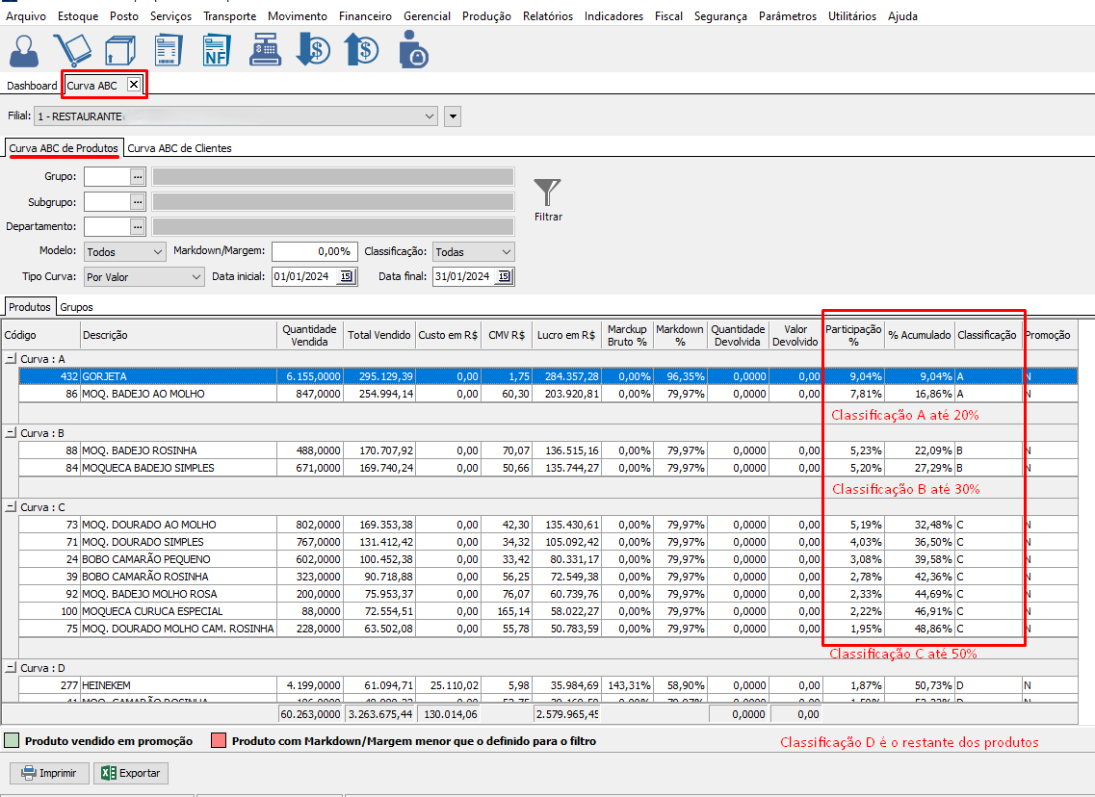Open the Relatórios menu
This screenshot has width=1095, height=797.
pyautogui.click(x=547, y=16)
